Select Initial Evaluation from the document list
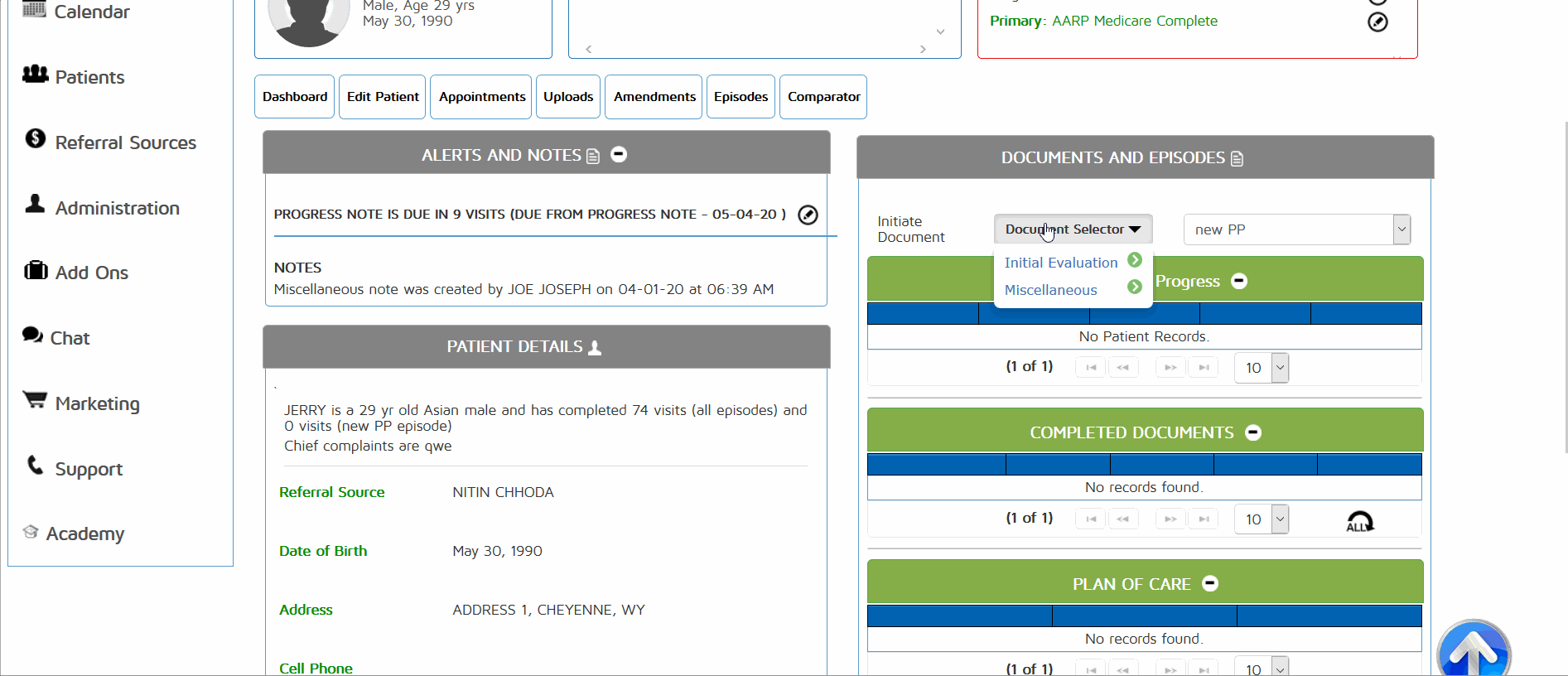The width and height of the screenshot is (1568, 676). (1060, 263)
